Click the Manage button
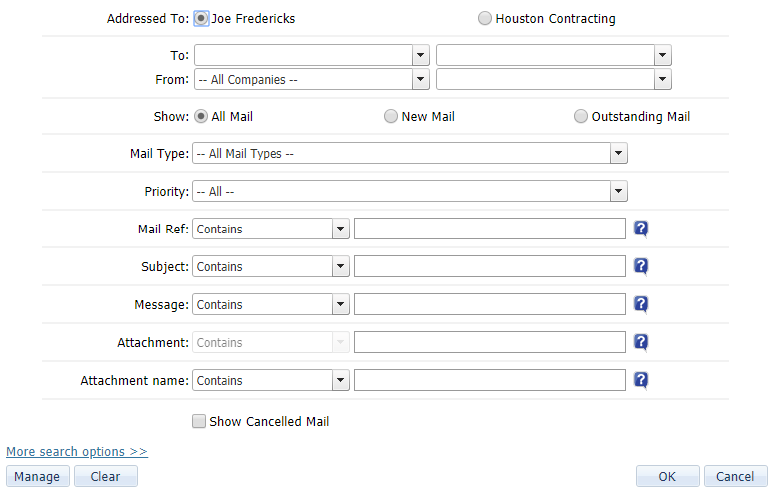Viewport: 783px width, 499px height. [37, 477]
